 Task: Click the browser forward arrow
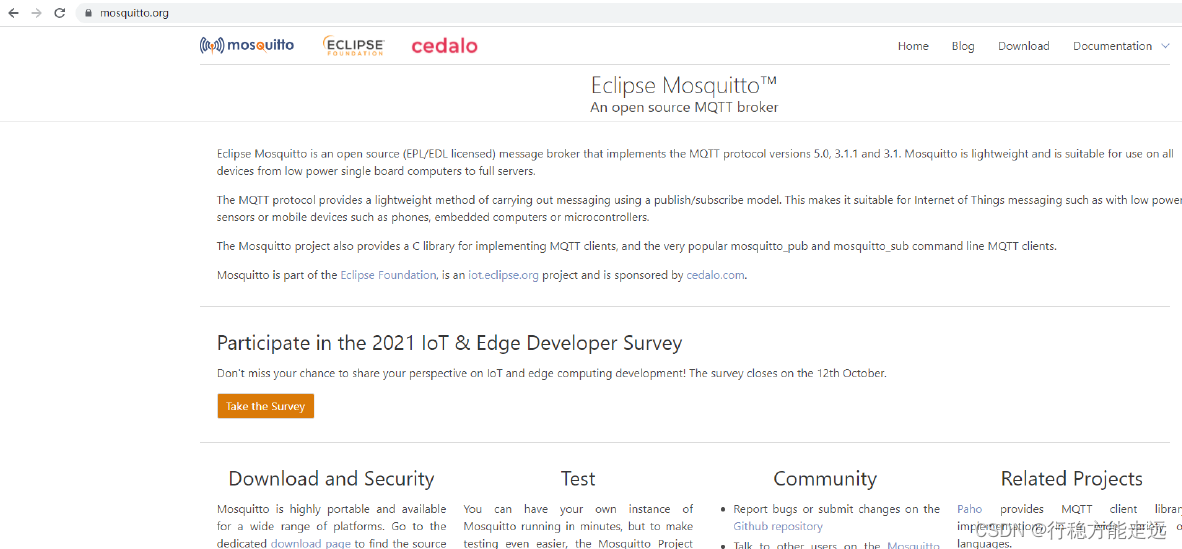[x=36, y=13]
